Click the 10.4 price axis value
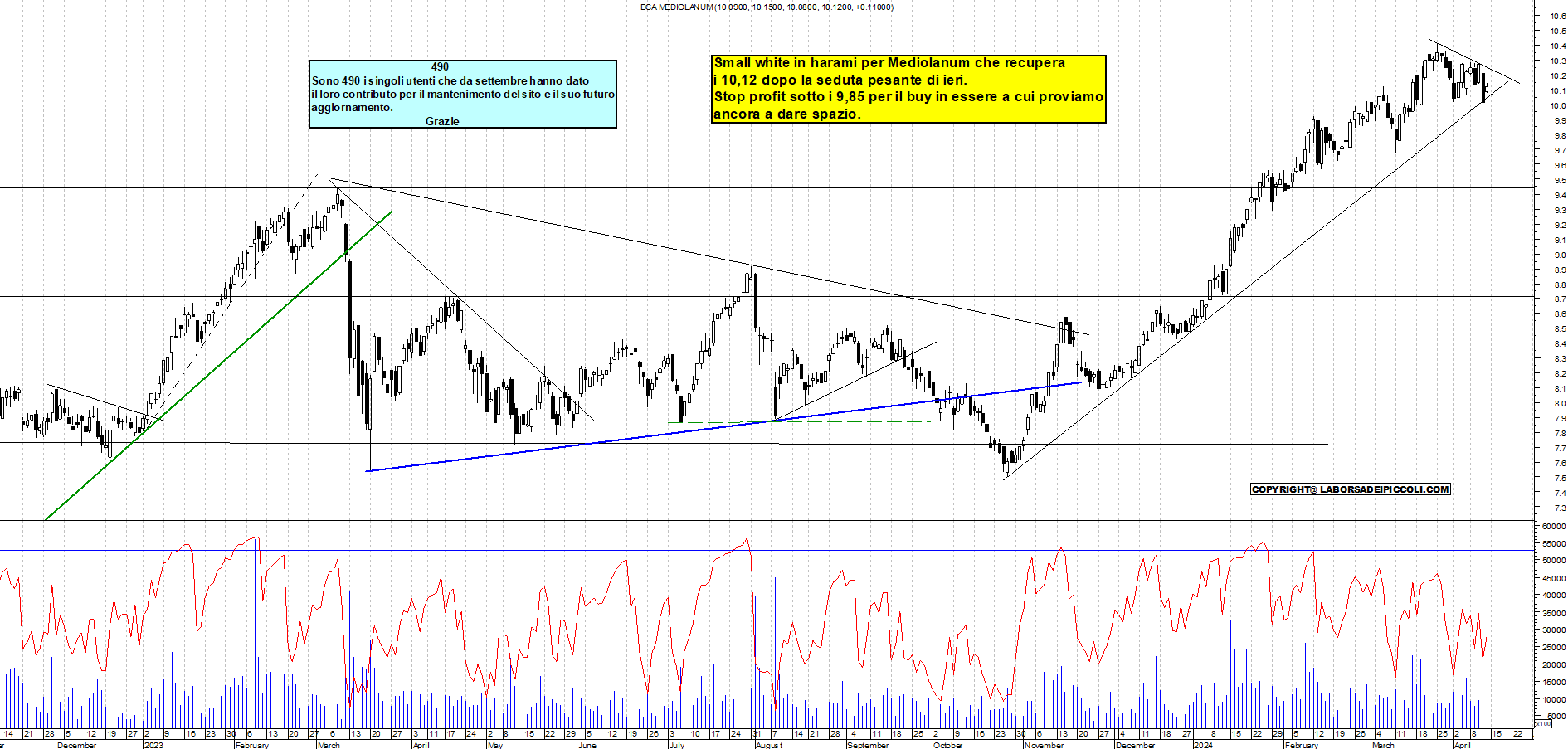 tap(1557, 46)
